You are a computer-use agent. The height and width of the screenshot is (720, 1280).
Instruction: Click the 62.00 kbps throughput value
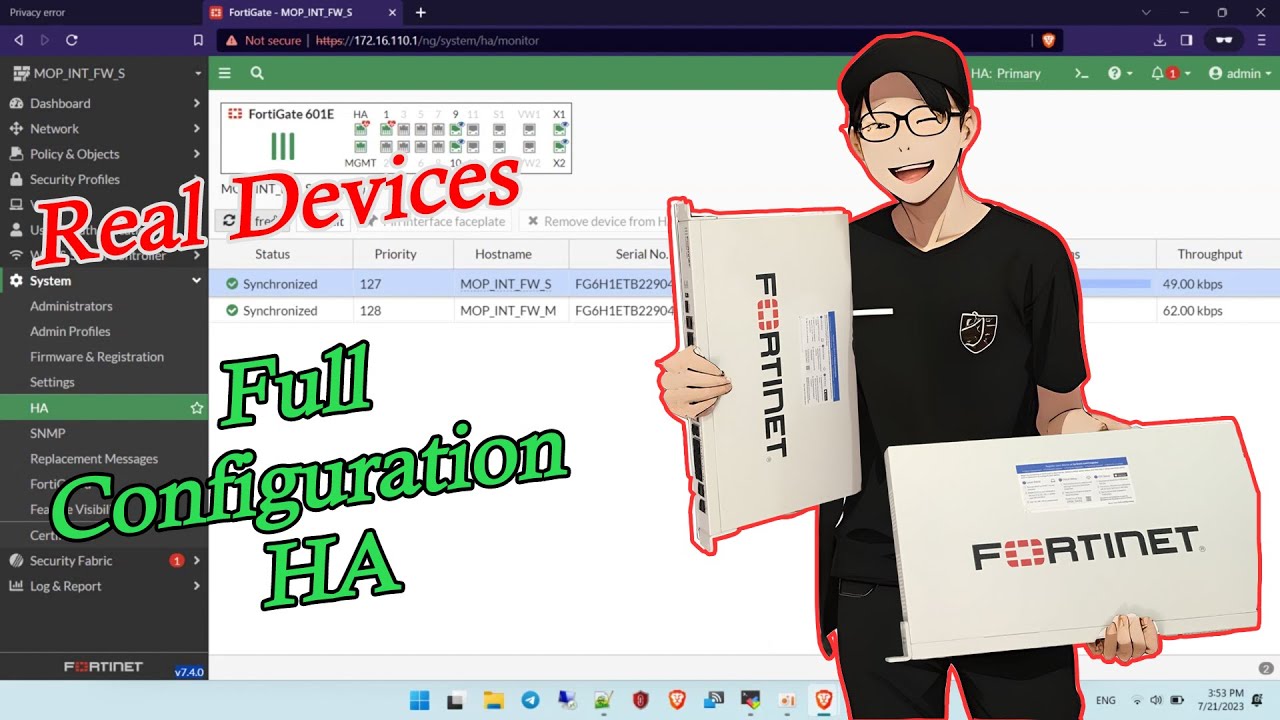(x=1192, y=310)
